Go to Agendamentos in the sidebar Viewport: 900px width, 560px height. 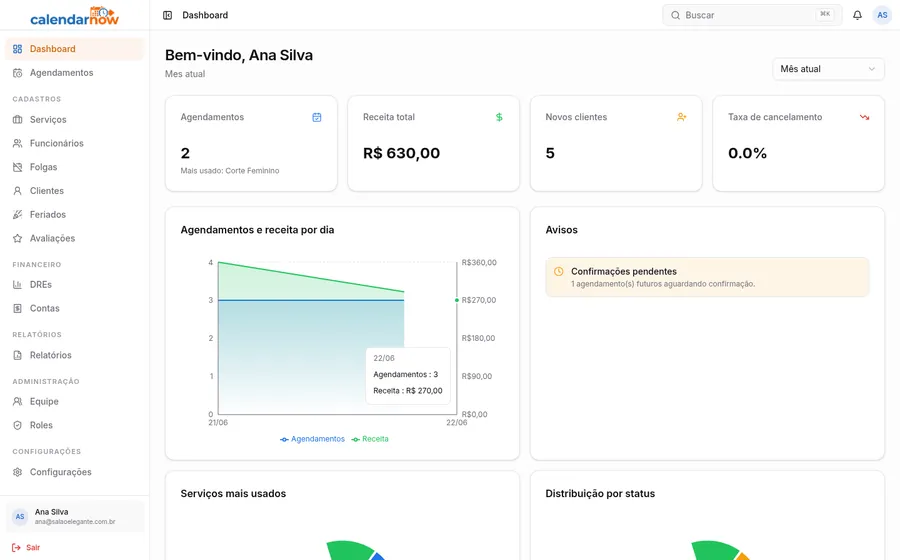click(75, 73)
